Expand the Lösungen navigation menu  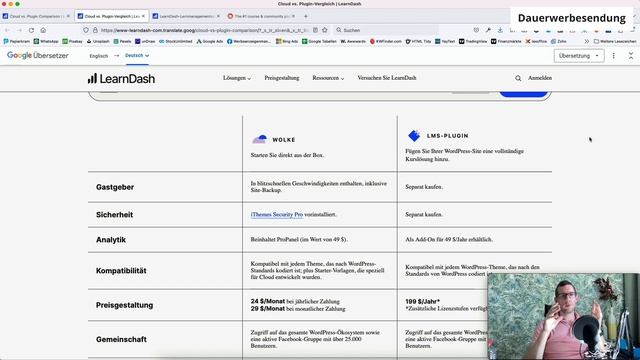click(237, 78)
